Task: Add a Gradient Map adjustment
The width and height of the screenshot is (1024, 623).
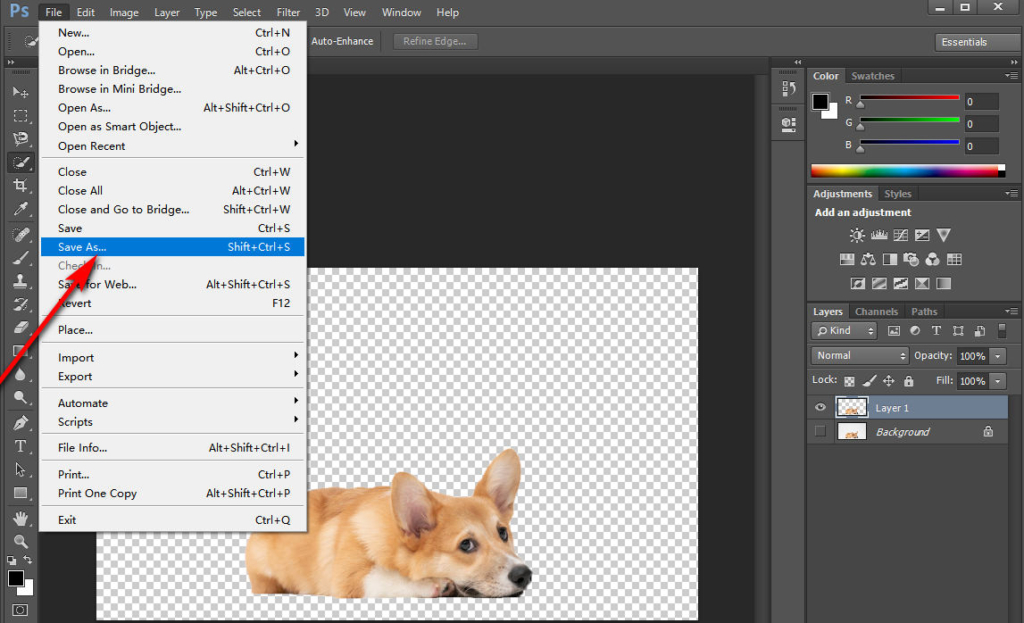Action: 922,284
